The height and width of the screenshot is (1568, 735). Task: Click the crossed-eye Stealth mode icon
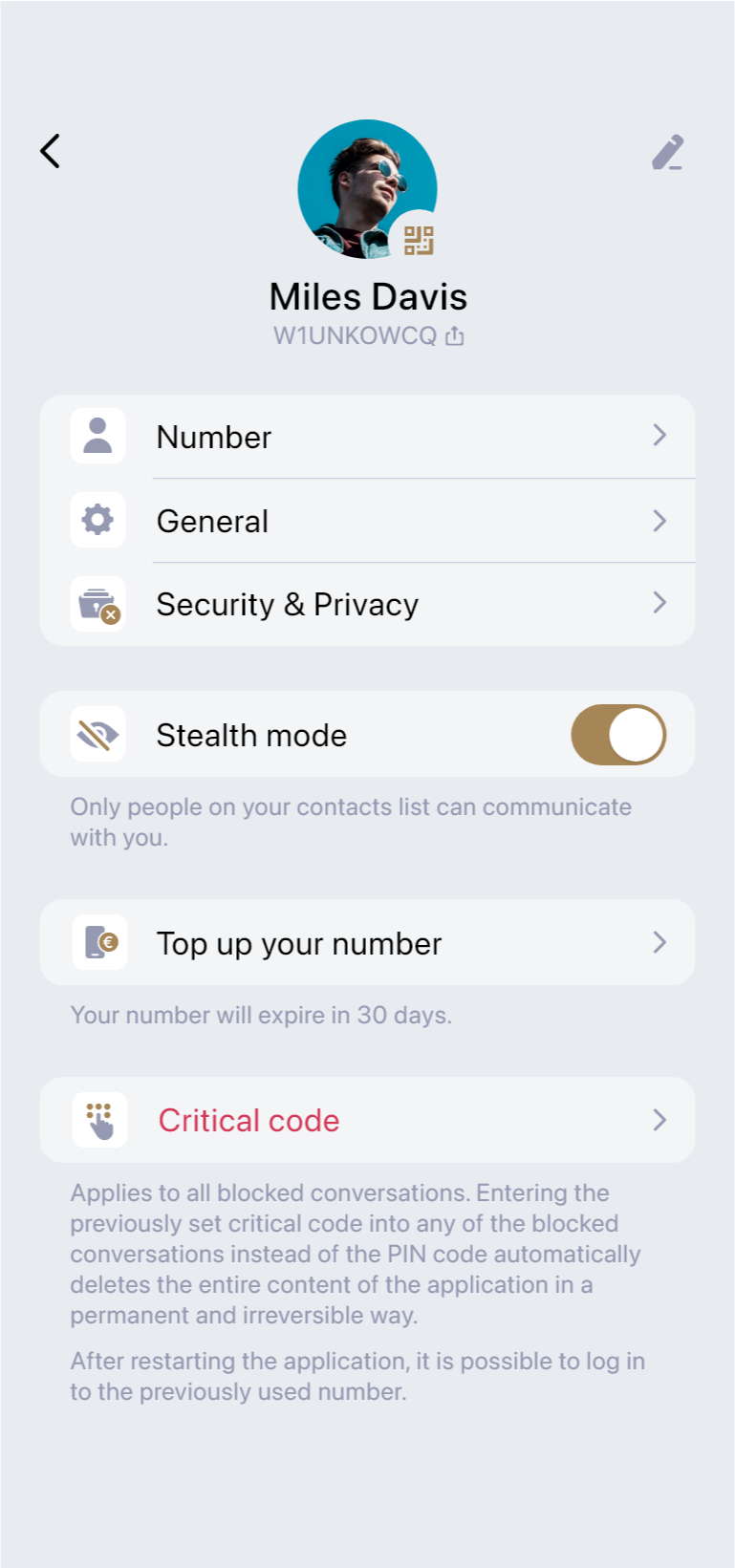point(97,734)
